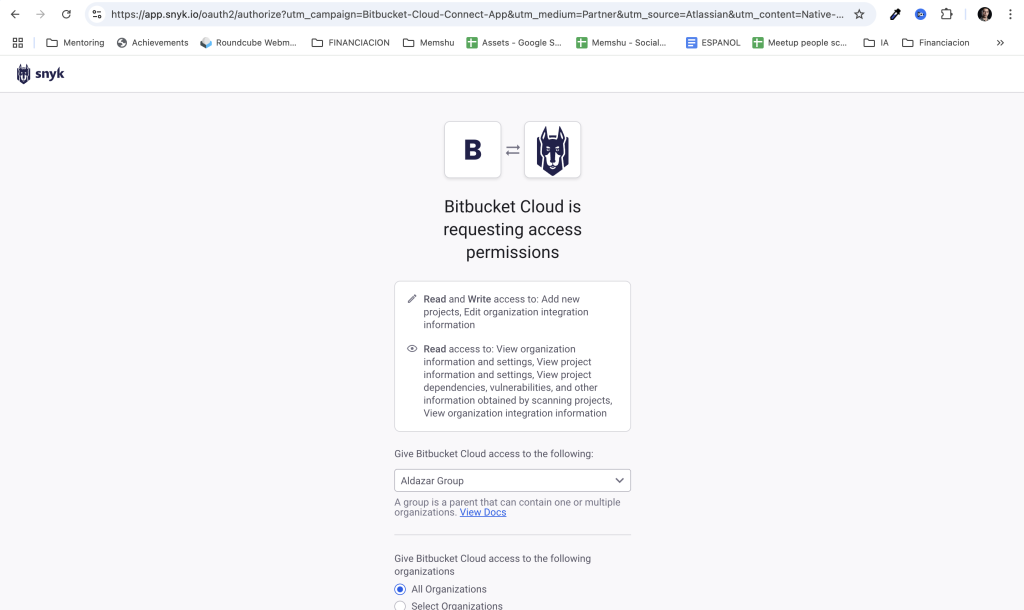Select the Select Organizations radio button
Screen dimensions: 1024x610
click(400, 606)
